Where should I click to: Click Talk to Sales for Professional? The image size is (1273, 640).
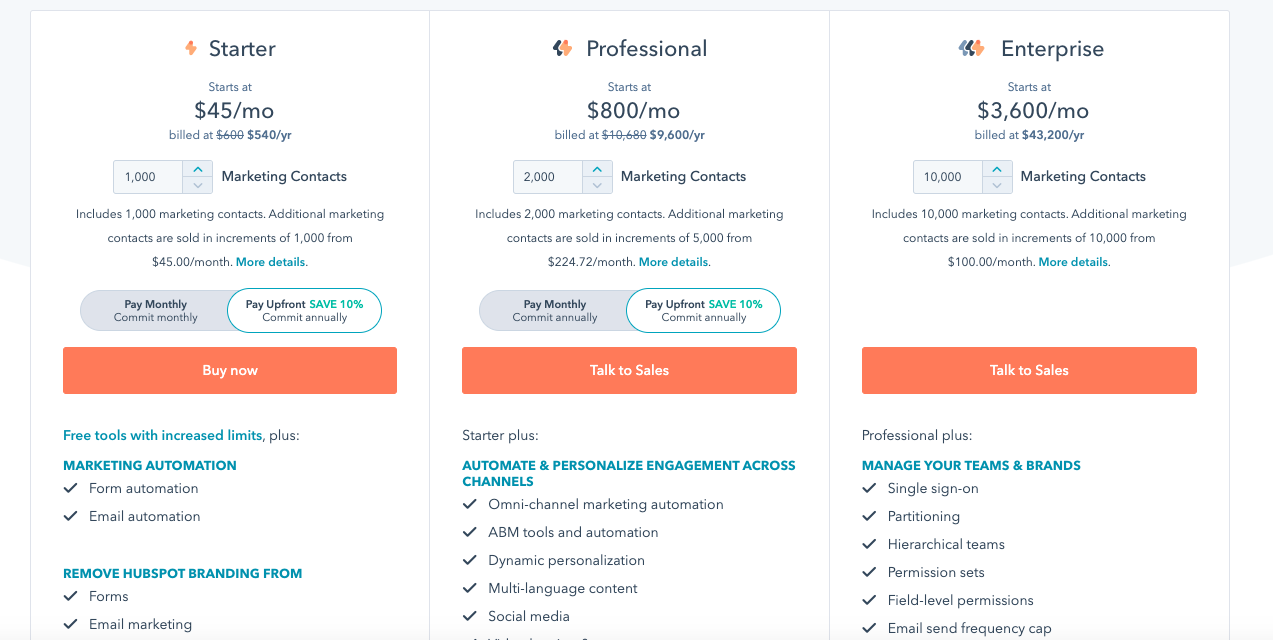coord(629,370)
